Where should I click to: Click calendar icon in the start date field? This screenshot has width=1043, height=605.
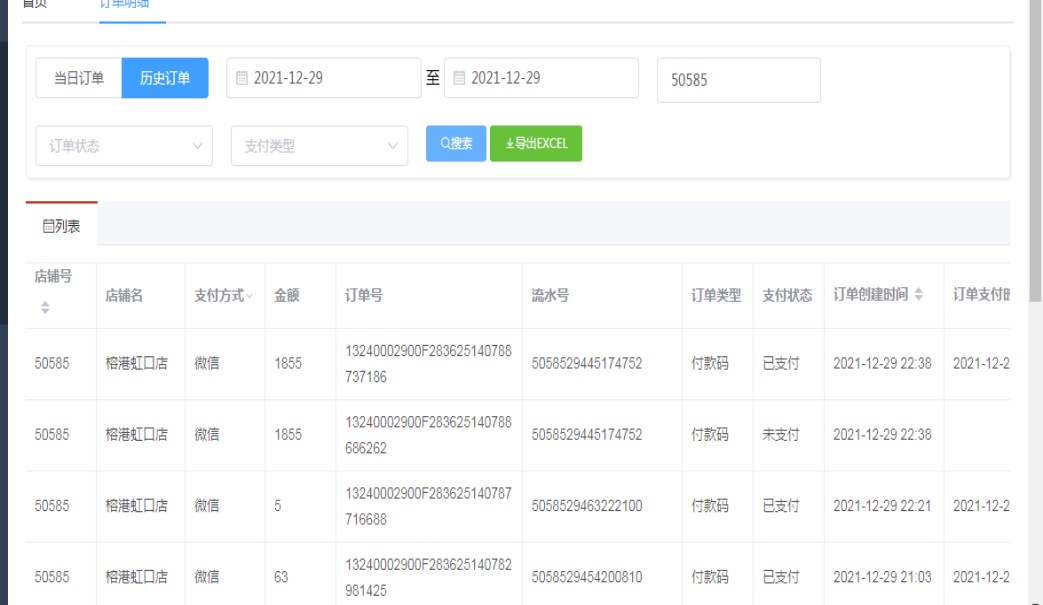click(x=242, y=78)
